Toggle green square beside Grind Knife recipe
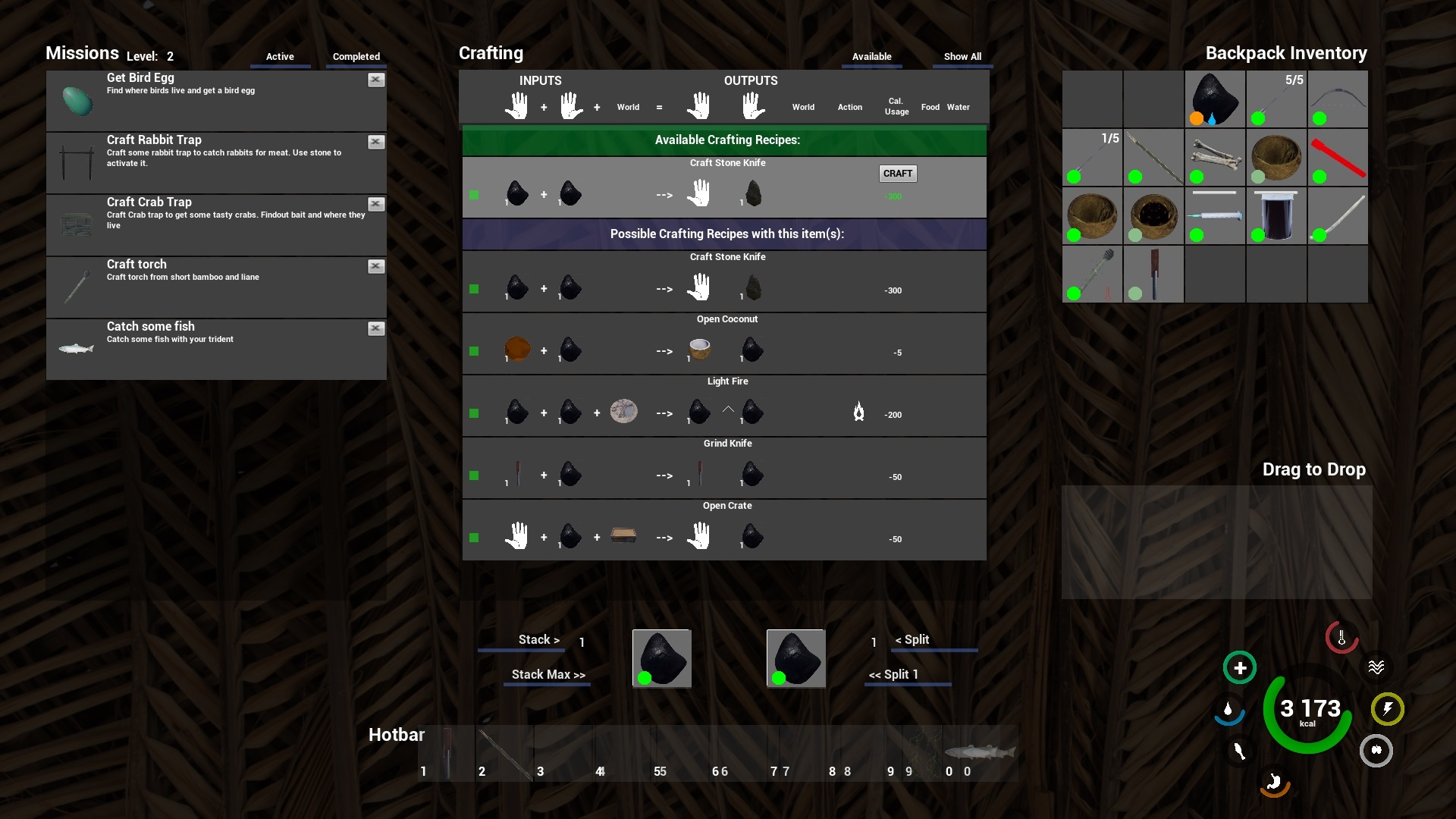1456x819 pixels. coord(474,475)
